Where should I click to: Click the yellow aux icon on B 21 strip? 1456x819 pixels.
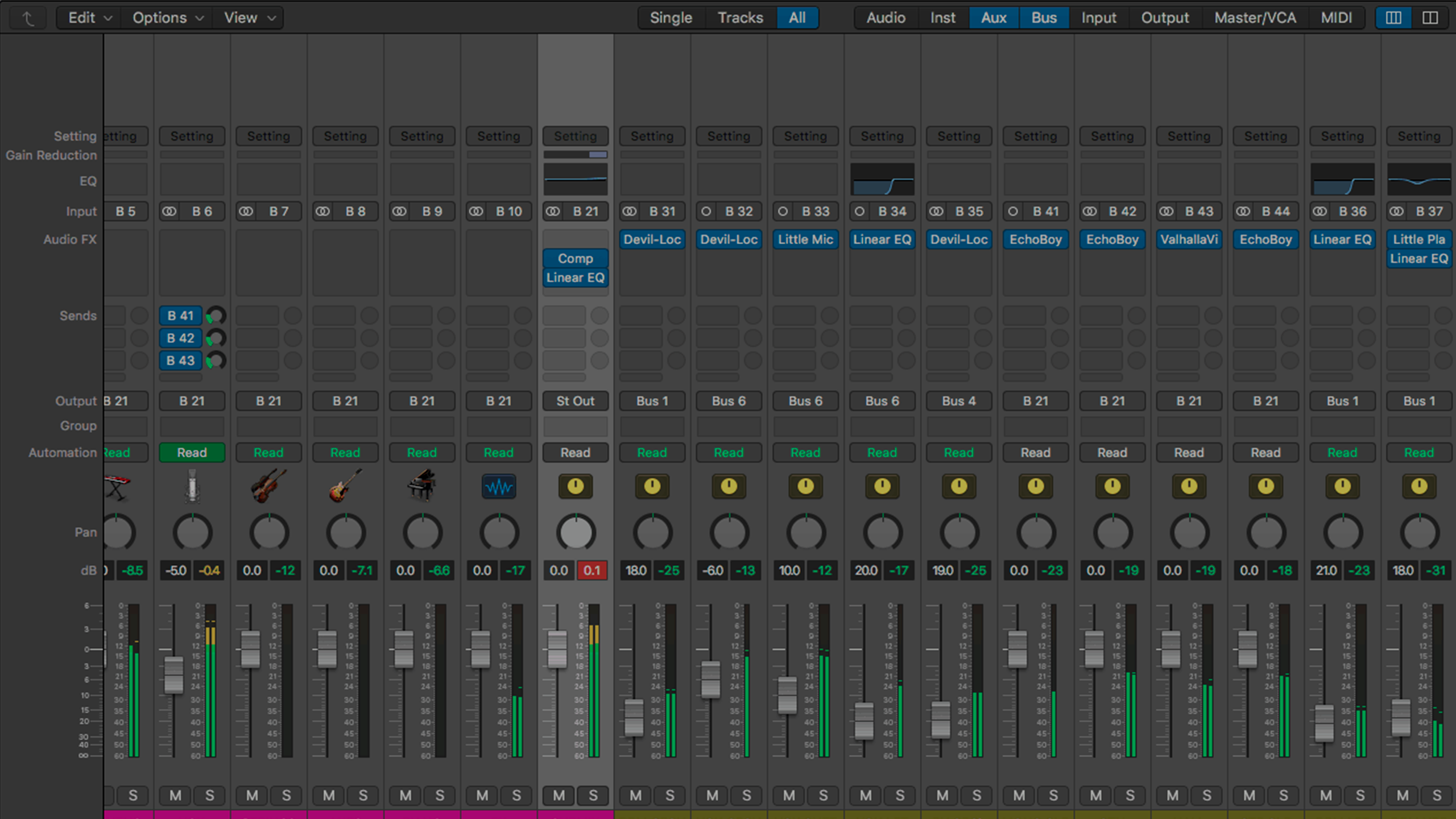click(x=576, y=487)
